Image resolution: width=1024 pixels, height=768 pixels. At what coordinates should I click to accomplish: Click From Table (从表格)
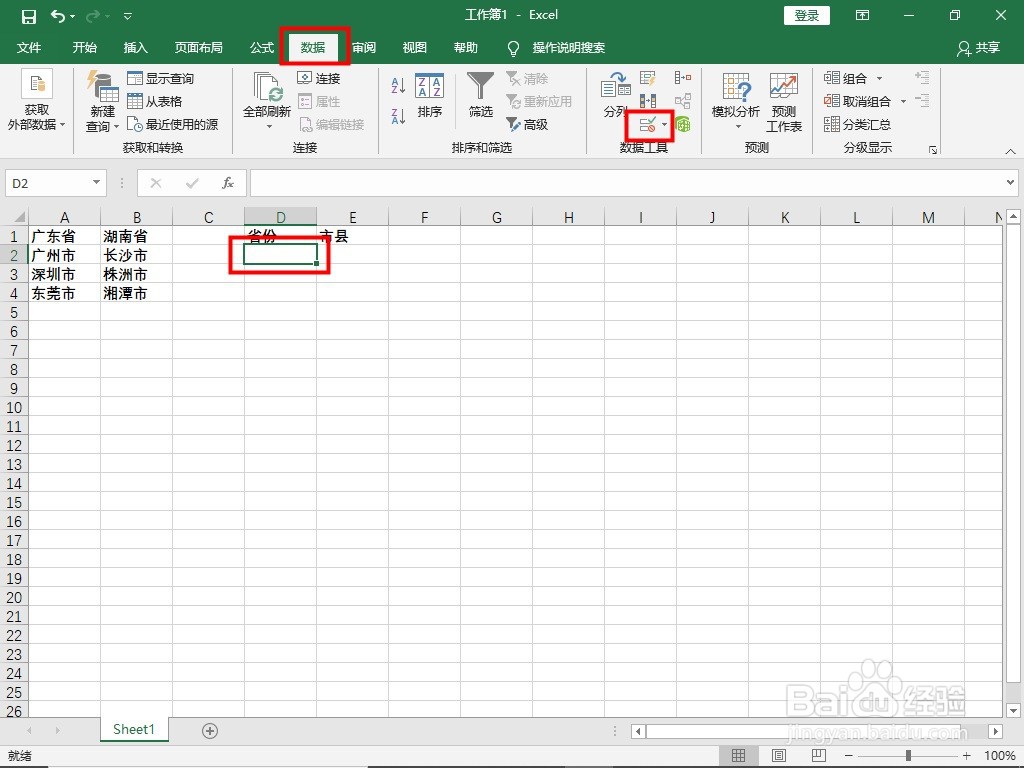155,101
